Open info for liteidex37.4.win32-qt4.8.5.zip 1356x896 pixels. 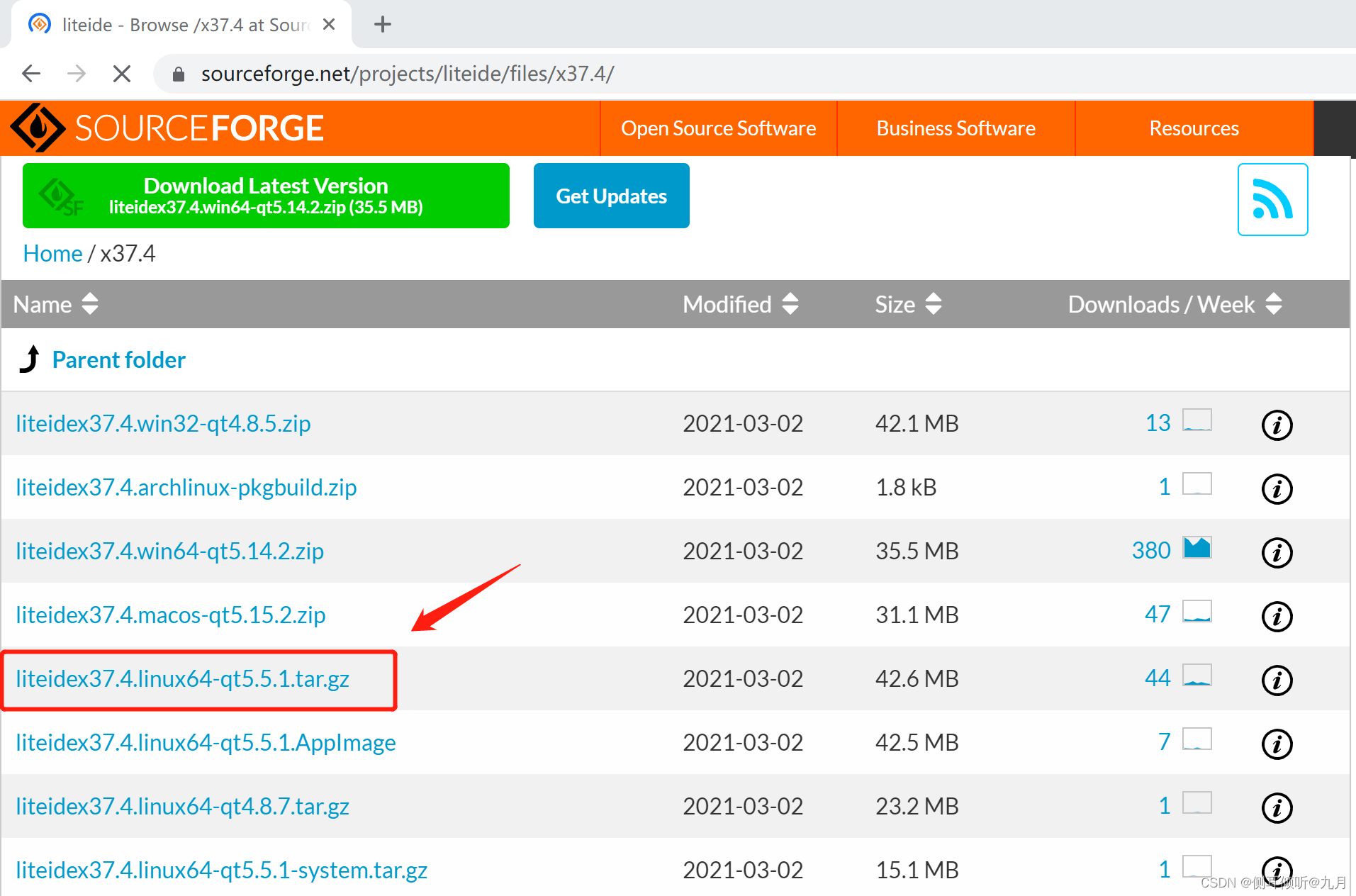[x=1277, y=425]
